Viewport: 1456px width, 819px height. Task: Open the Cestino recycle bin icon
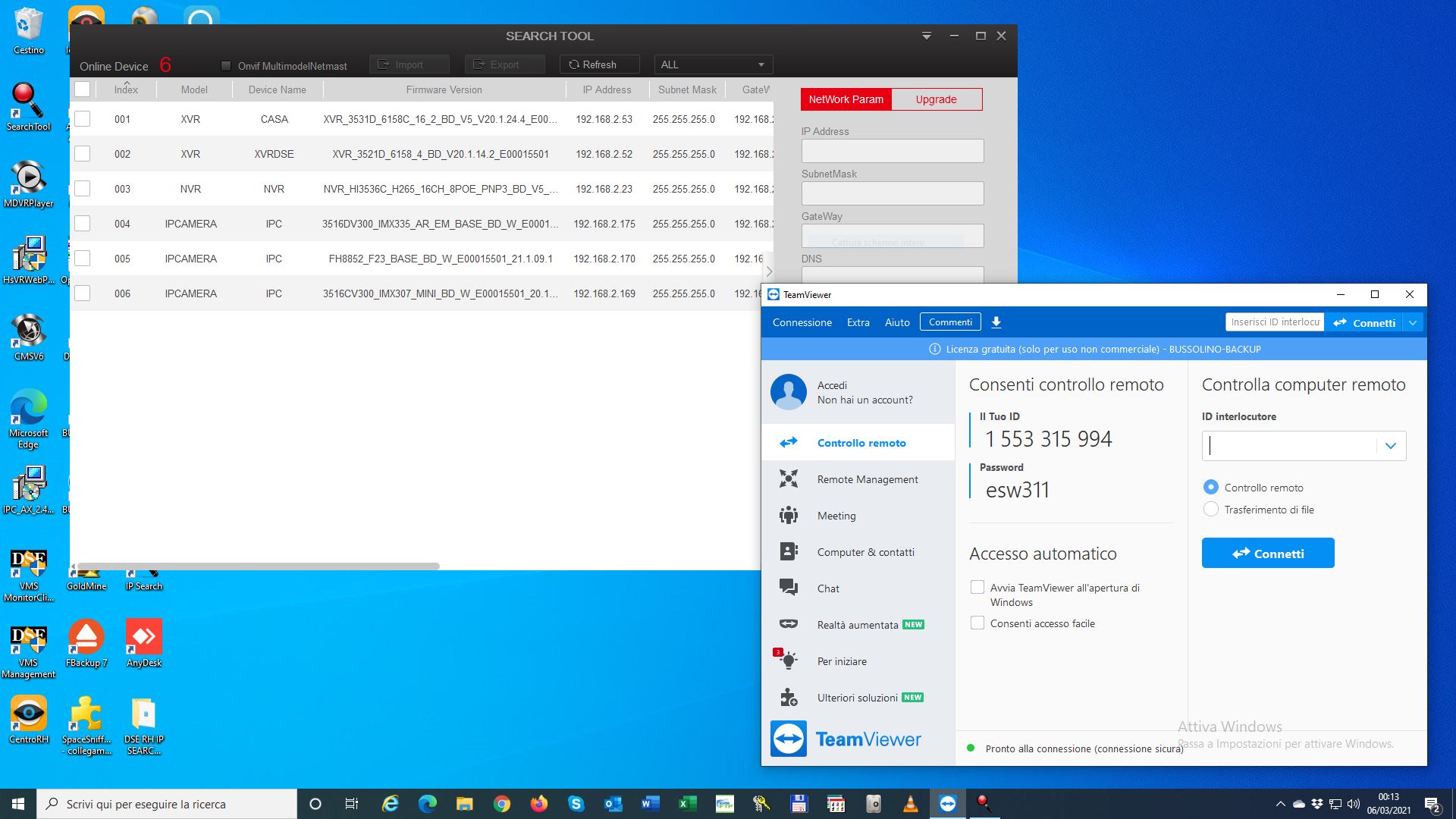28,30
